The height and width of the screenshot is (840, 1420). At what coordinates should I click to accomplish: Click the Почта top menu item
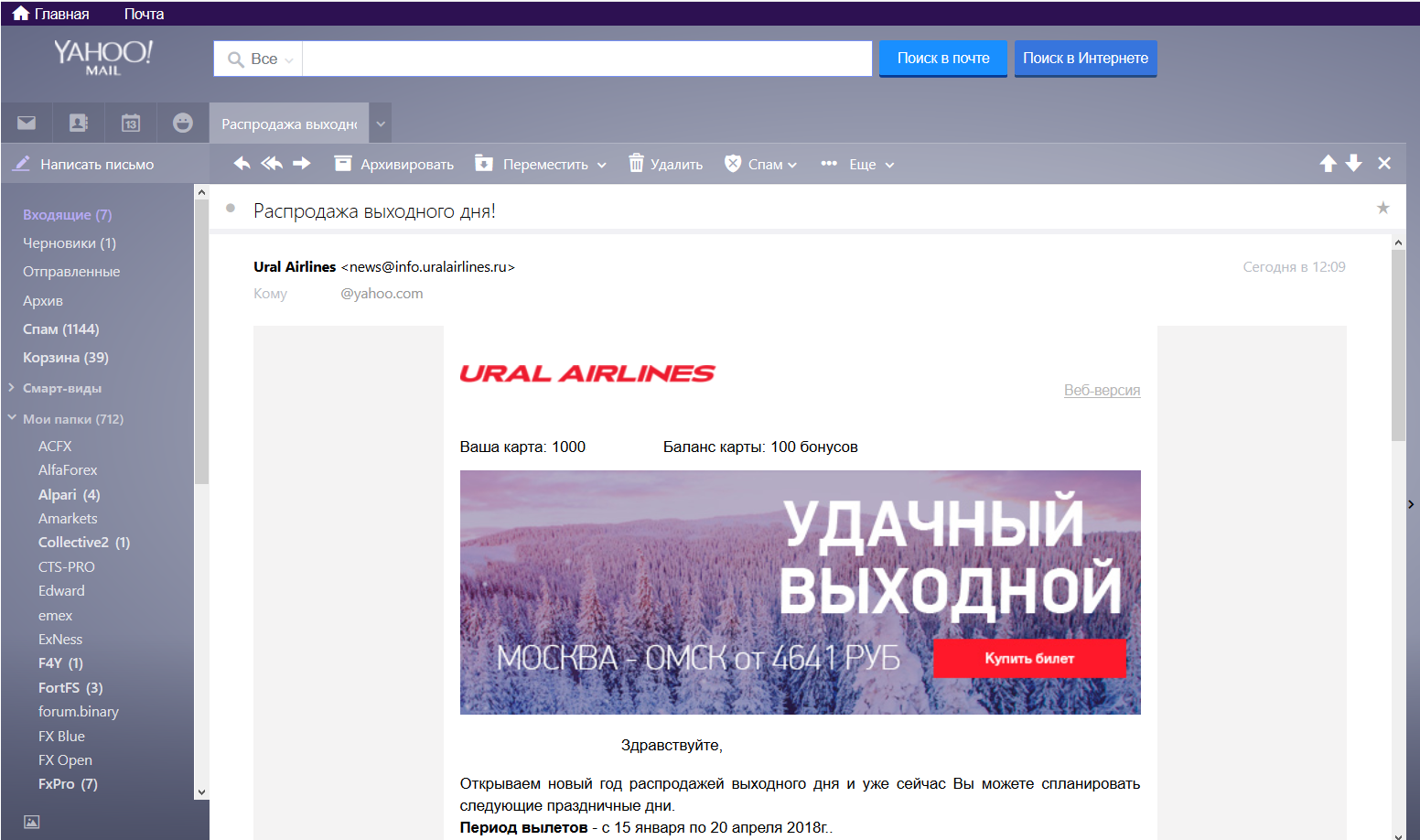tap(144, 14)
